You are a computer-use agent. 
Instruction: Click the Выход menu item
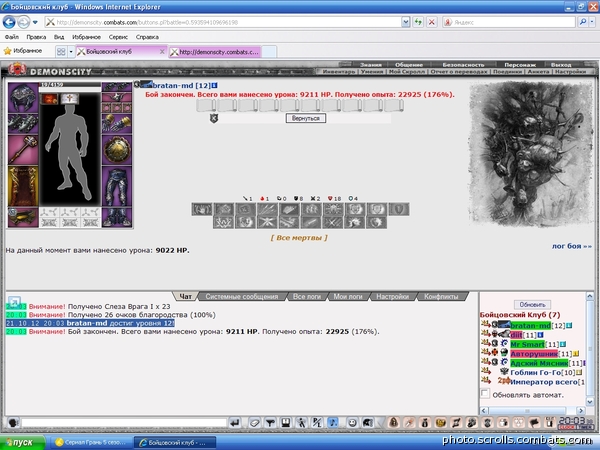point(561,65)
